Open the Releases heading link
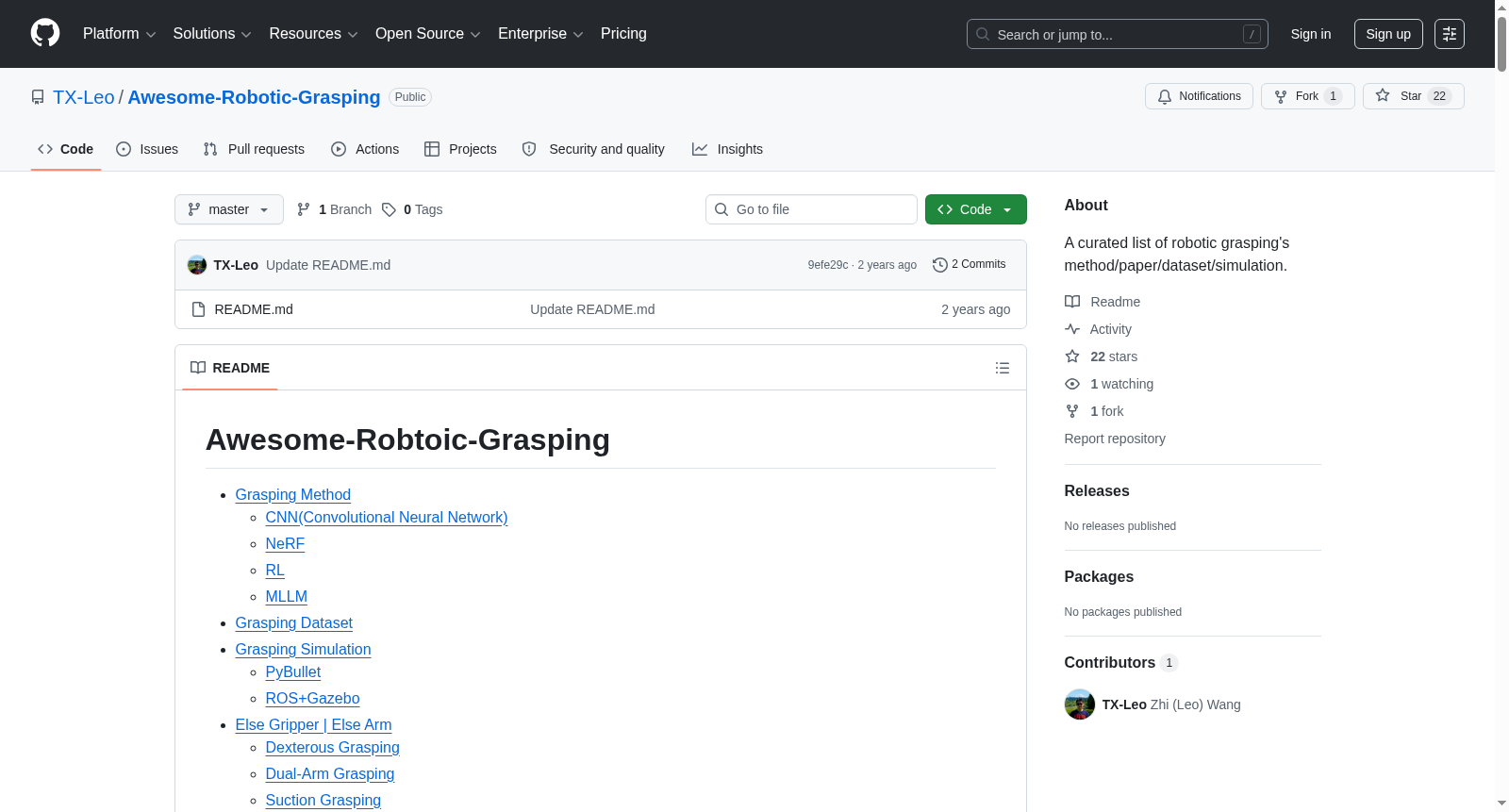 point(1097,490)
